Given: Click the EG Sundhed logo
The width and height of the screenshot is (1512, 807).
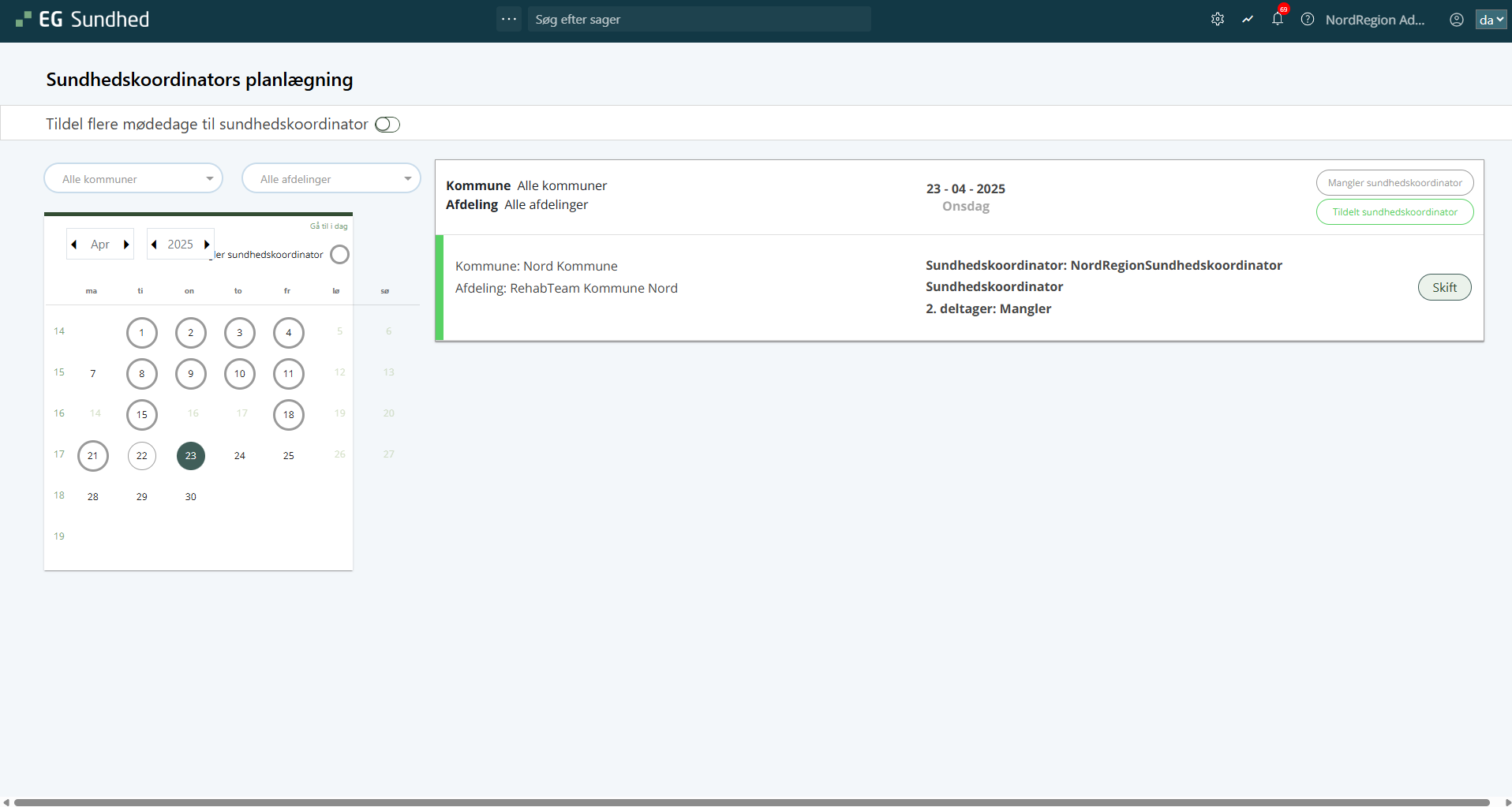Looking at the screenshot, I should click(x=83, y=20).
